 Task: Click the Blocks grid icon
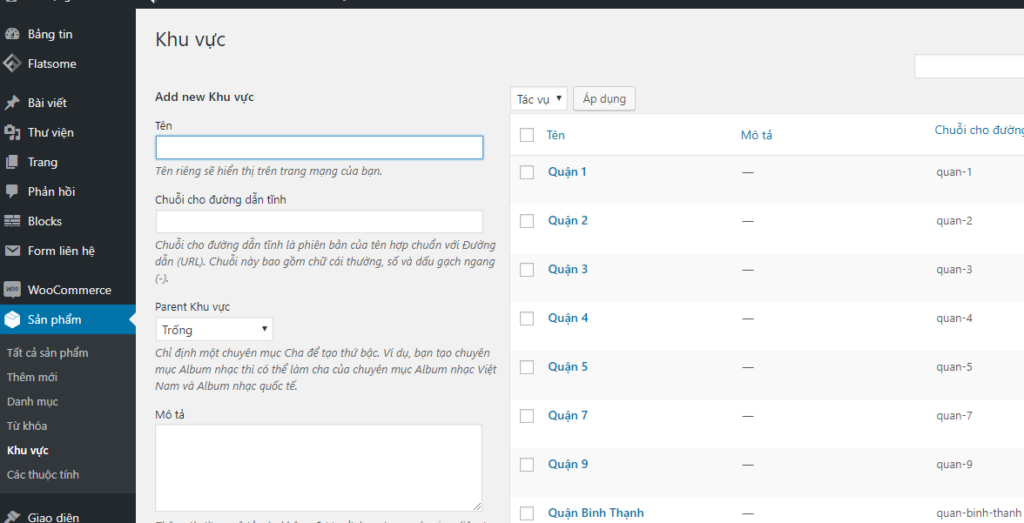(x=12, y=221)
